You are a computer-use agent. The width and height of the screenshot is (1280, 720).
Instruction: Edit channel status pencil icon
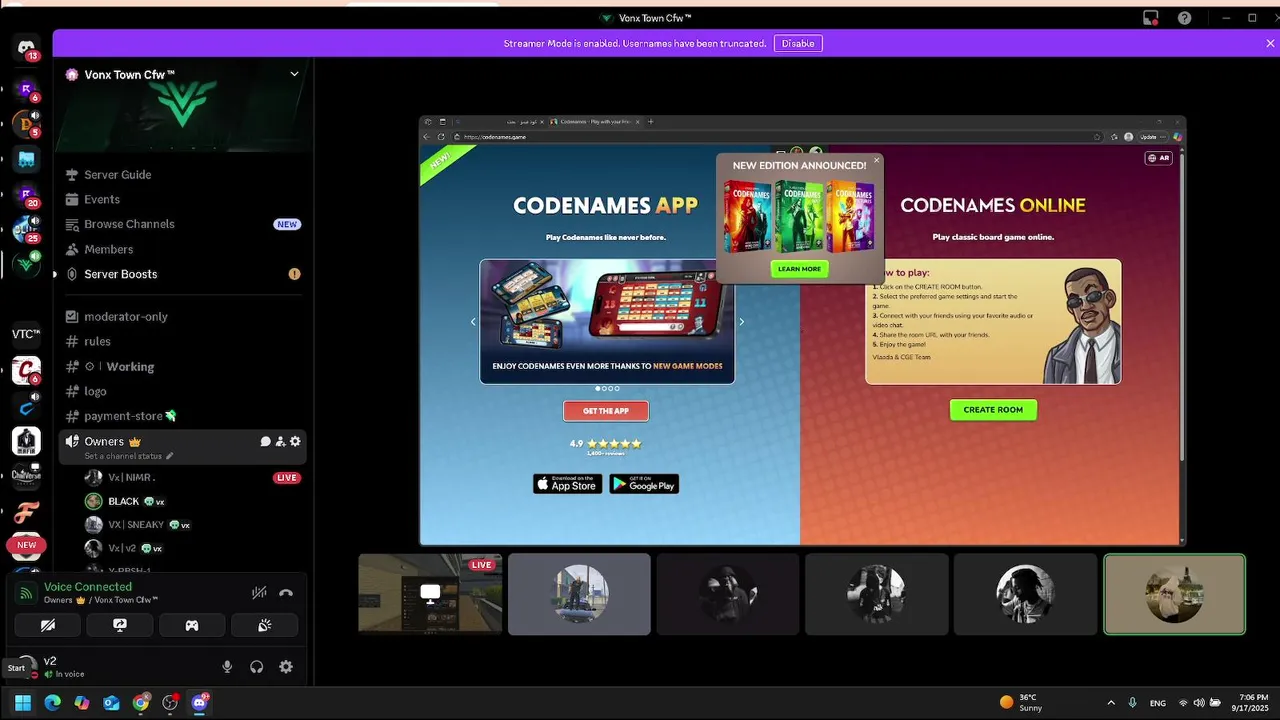[x=170, y=456]
